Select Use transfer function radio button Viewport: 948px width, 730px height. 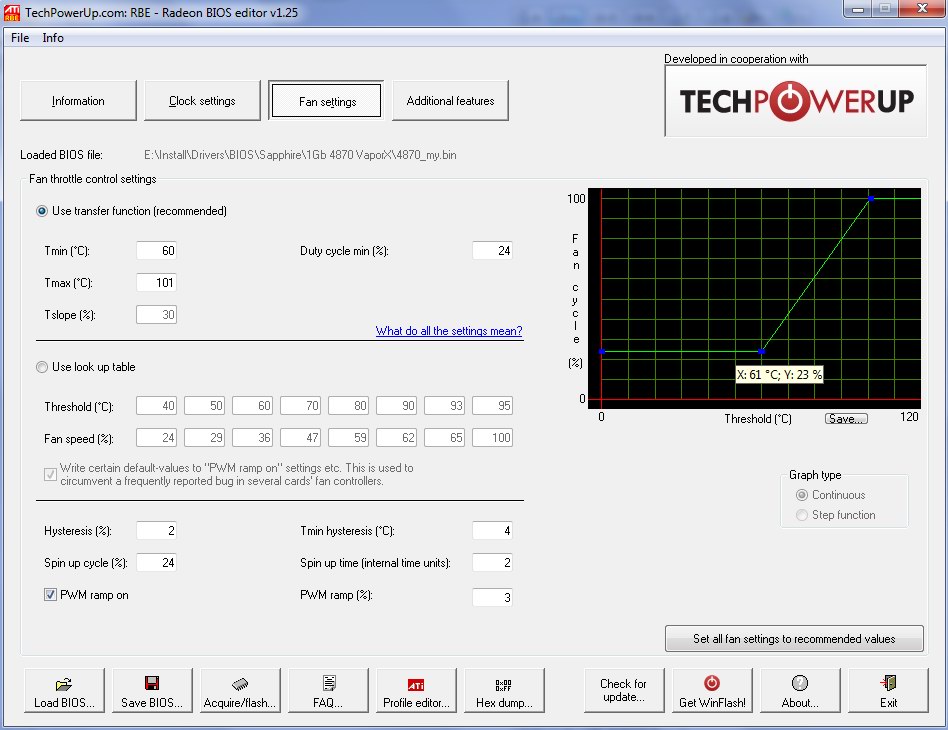pos(42,211)
